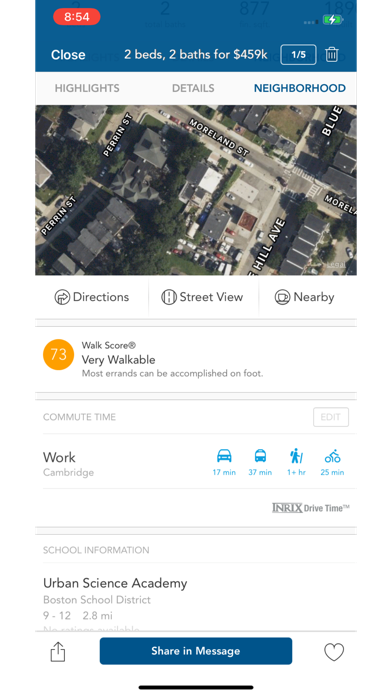The height and width of the screenshot is (696, 392).
Task: Tap the 37 min transit time
Action: tap(260, 472)
